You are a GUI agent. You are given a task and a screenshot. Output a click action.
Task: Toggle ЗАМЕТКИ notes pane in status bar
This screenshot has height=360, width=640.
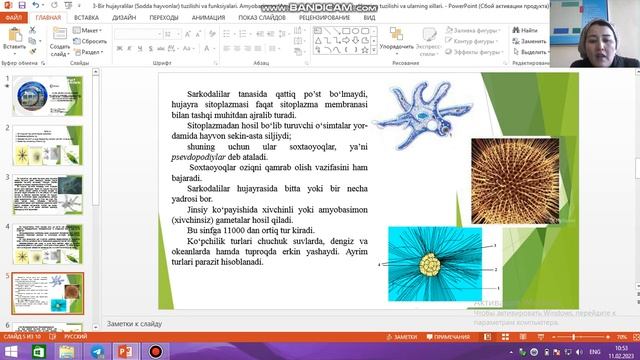402,337
